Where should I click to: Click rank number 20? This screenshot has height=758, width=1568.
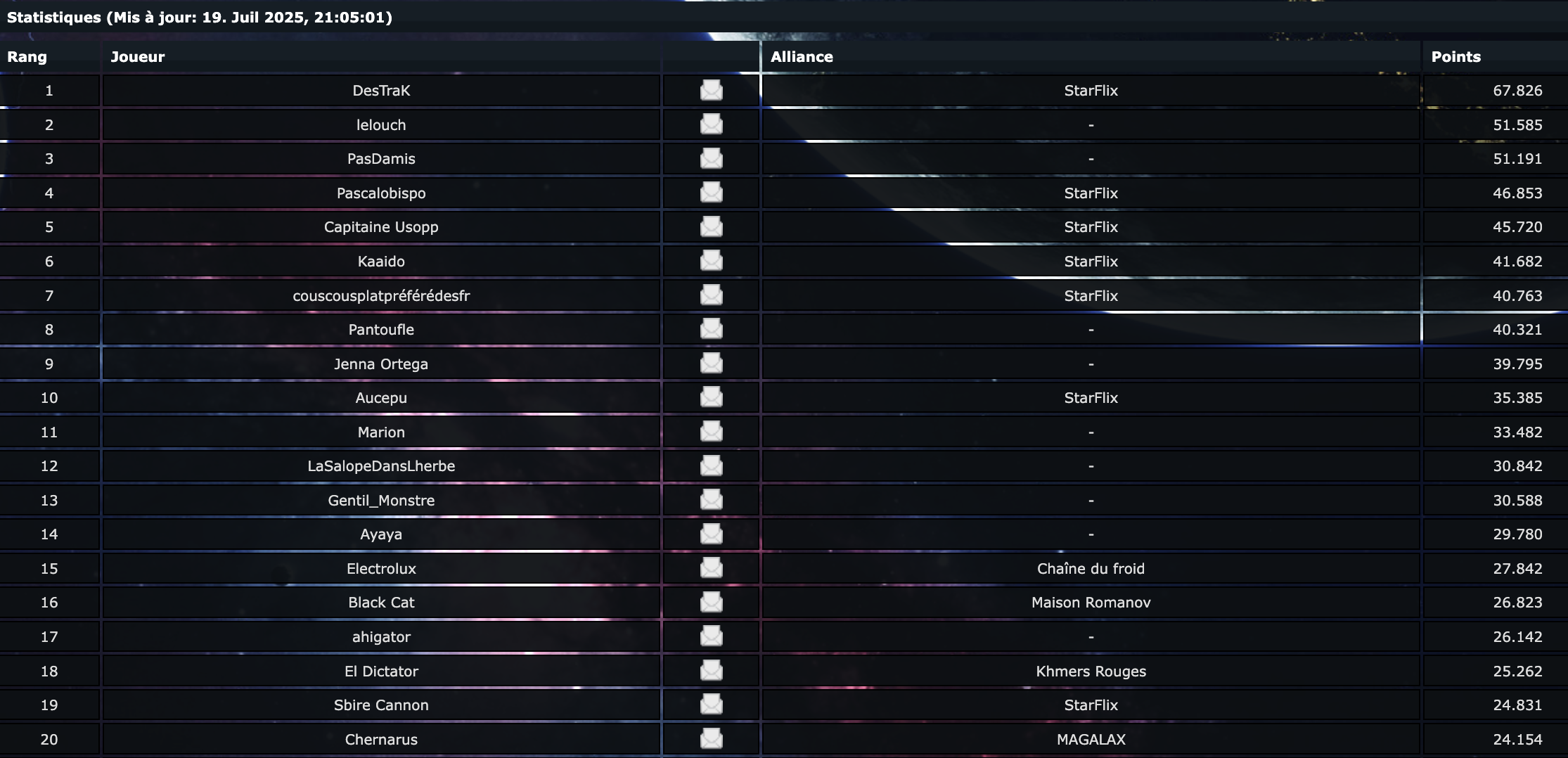click(49, 740)
